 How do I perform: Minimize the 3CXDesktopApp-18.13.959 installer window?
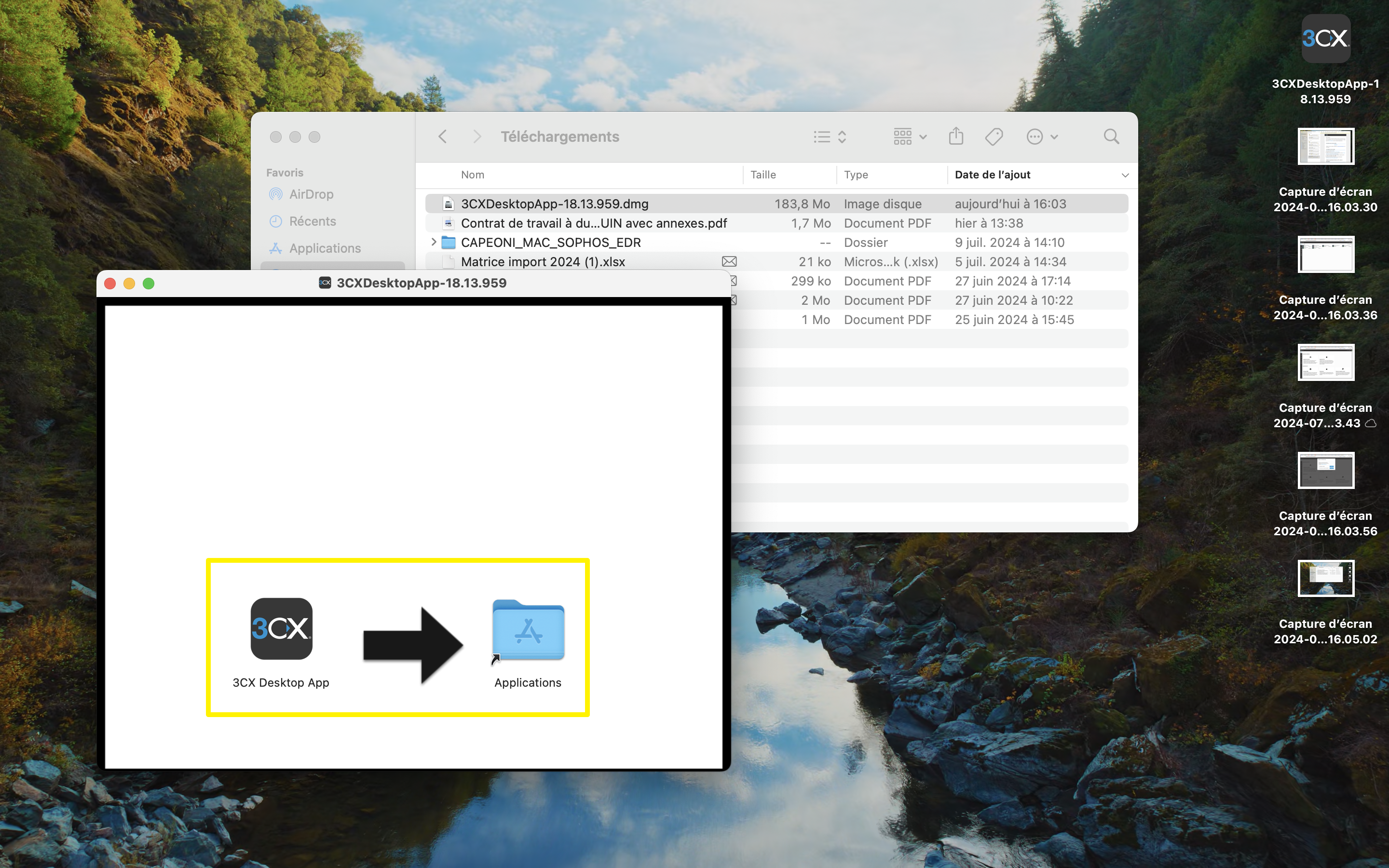pyautogui.click(x=129, y=283)
